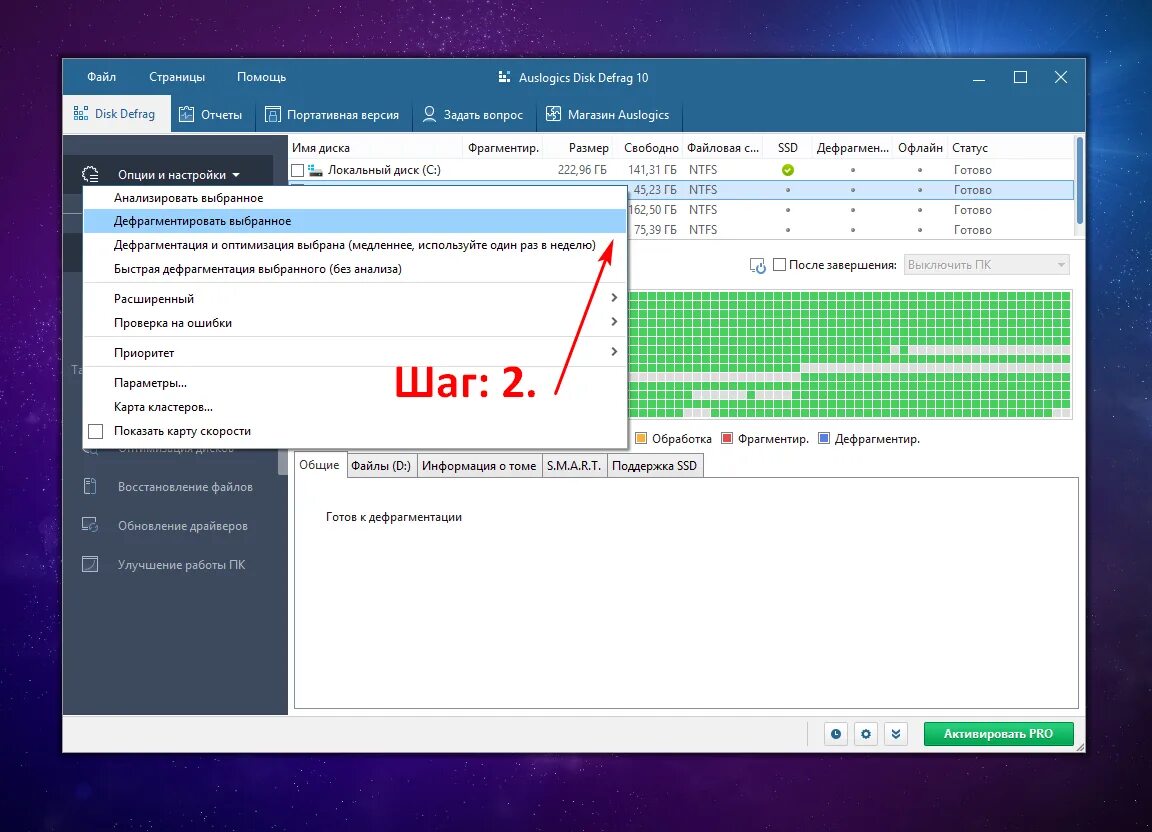Click the green SSD check icon
This screenshot has width=1152, height=832.
pyautogui.click(x=788, y=170)
